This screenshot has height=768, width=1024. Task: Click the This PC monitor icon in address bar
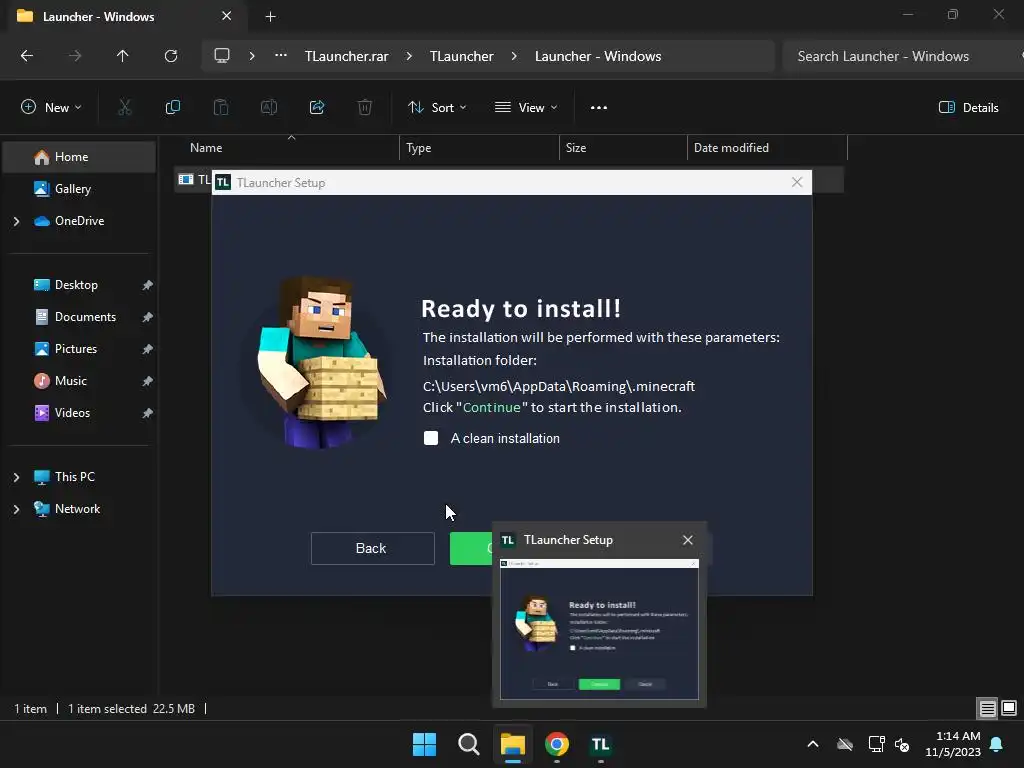[222, 56]
